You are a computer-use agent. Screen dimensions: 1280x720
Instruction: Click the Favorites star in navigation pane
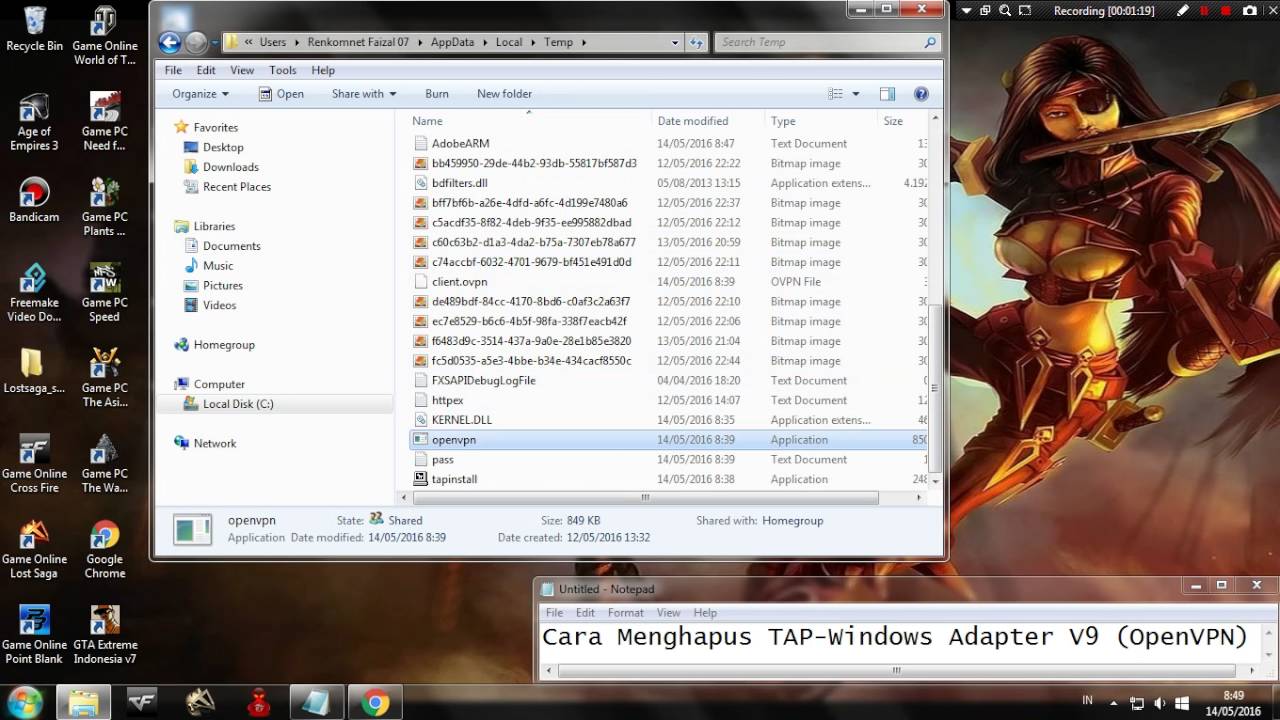tap(181, 127)
